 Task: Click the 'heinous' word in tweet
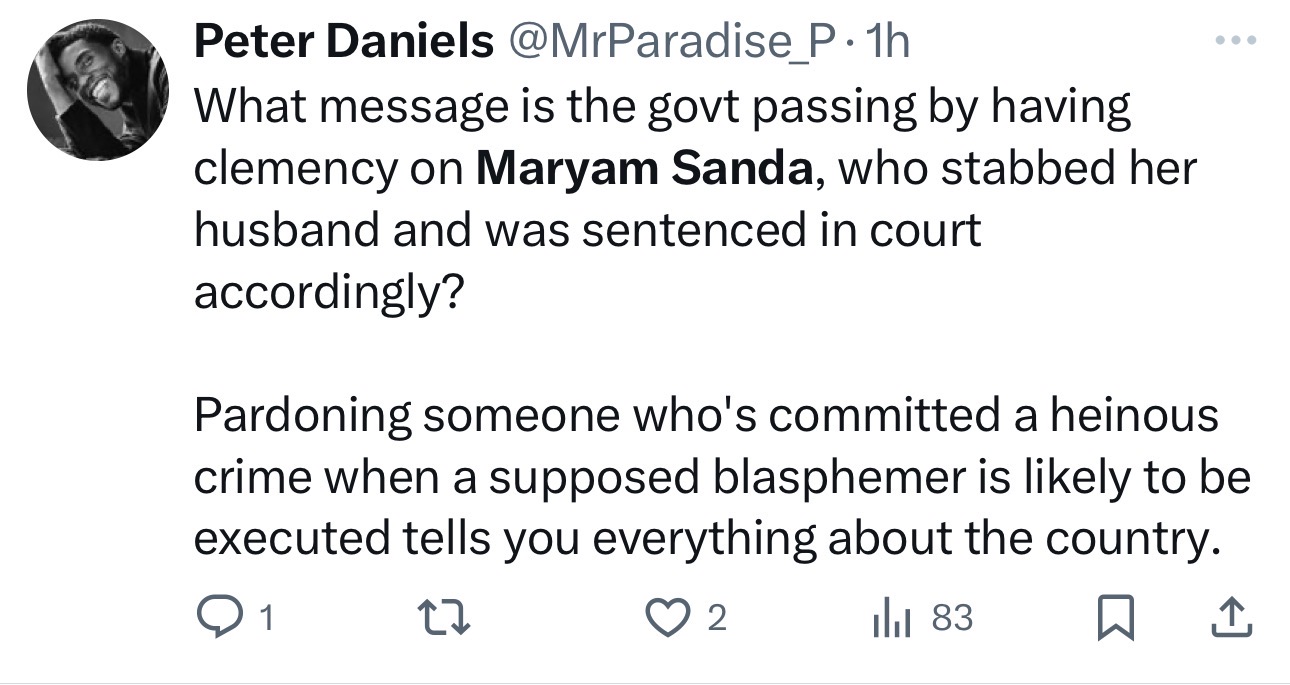tap(1133, 415)
